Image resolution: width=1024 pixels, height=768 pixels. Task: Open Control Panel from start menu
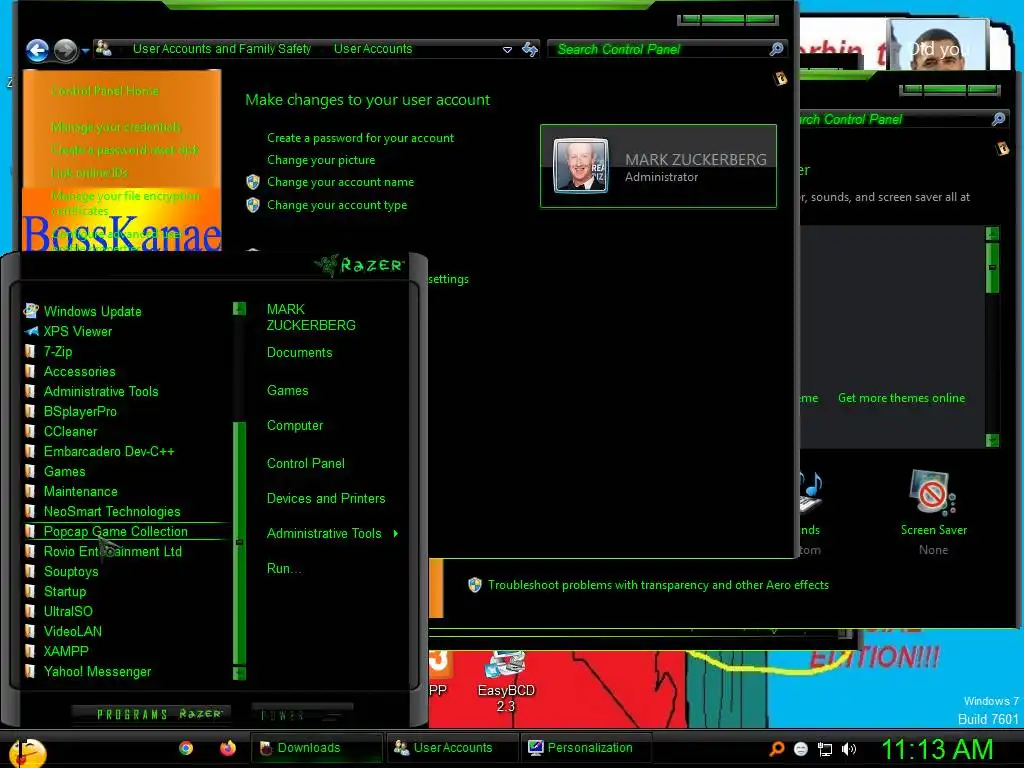pyautogui.click(x=306, y=464)
